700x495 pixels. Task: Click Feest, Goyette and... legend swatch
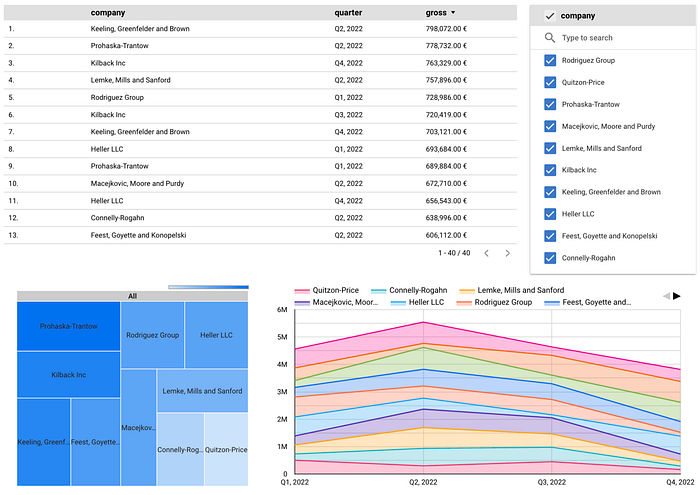[x=552, y=303]
